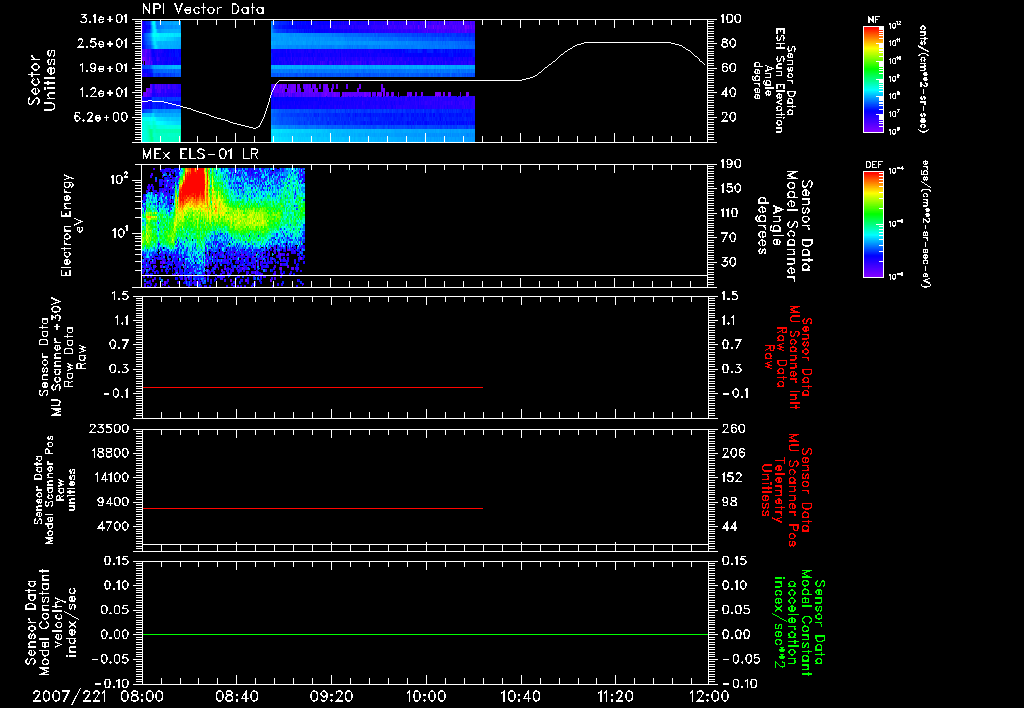The width and height of the screenshot is (1024, 708).
Task: Click the red line in Scanner Pos panel
Action: (312, 508)
